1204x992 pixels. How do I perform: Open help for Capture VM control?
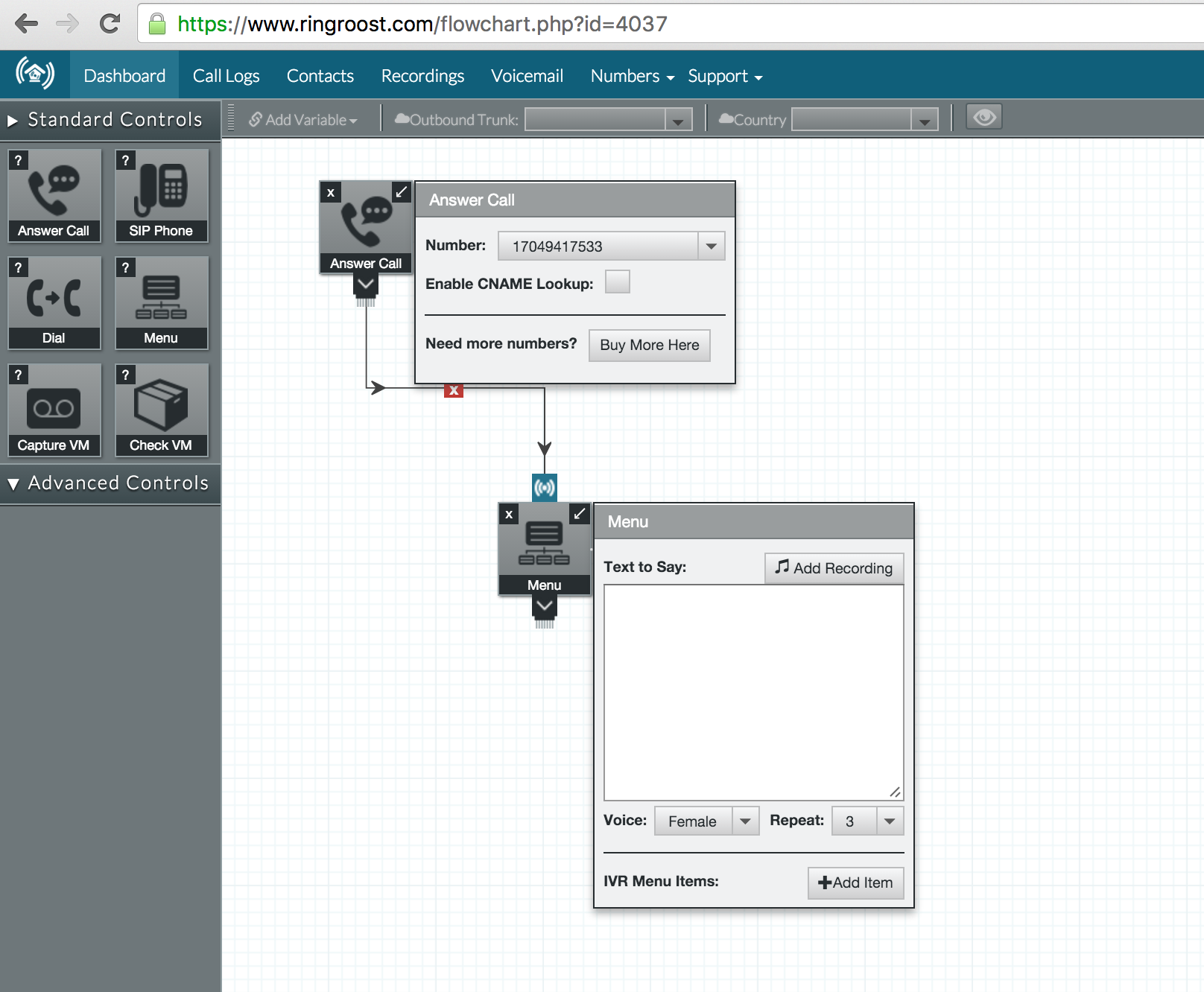pos(18,375)
